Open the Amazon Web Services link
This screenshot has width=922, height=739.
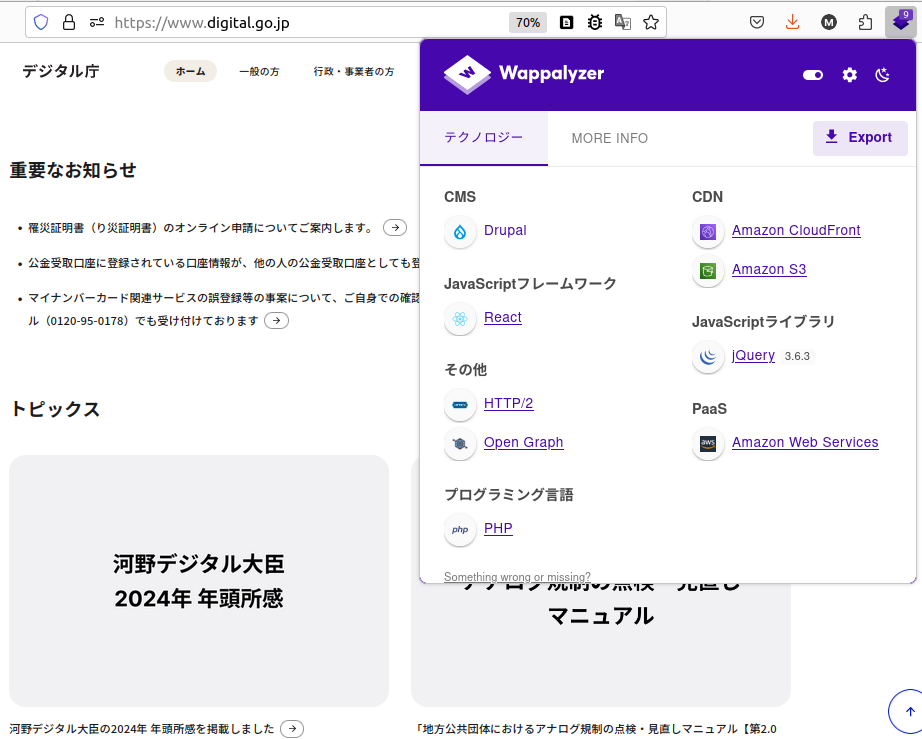[x=805, y=442]
